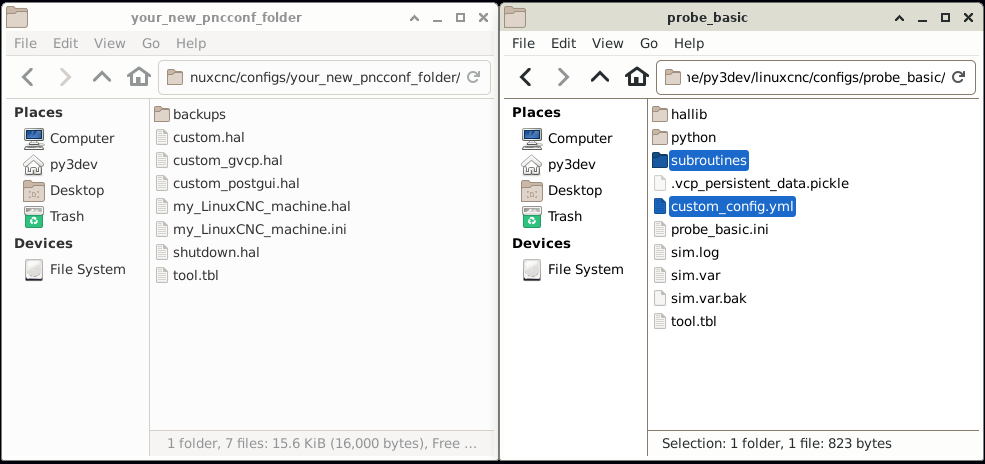Go up one level in probe_basic window
Image resolution: width=985 pixels, height=464 pixels.
pyautogui.click(x=600, y=77)
